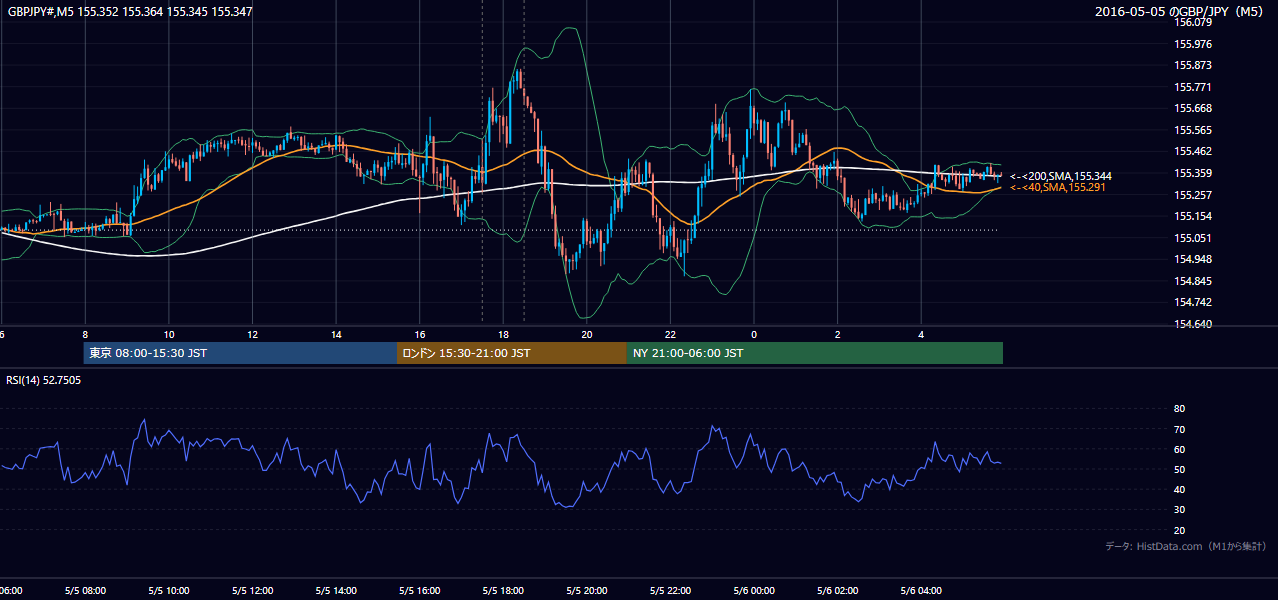The width and height of the screenshot is (1278, 600).
Task: Click RSI scale level 60
Action: tap(1179, 449)
